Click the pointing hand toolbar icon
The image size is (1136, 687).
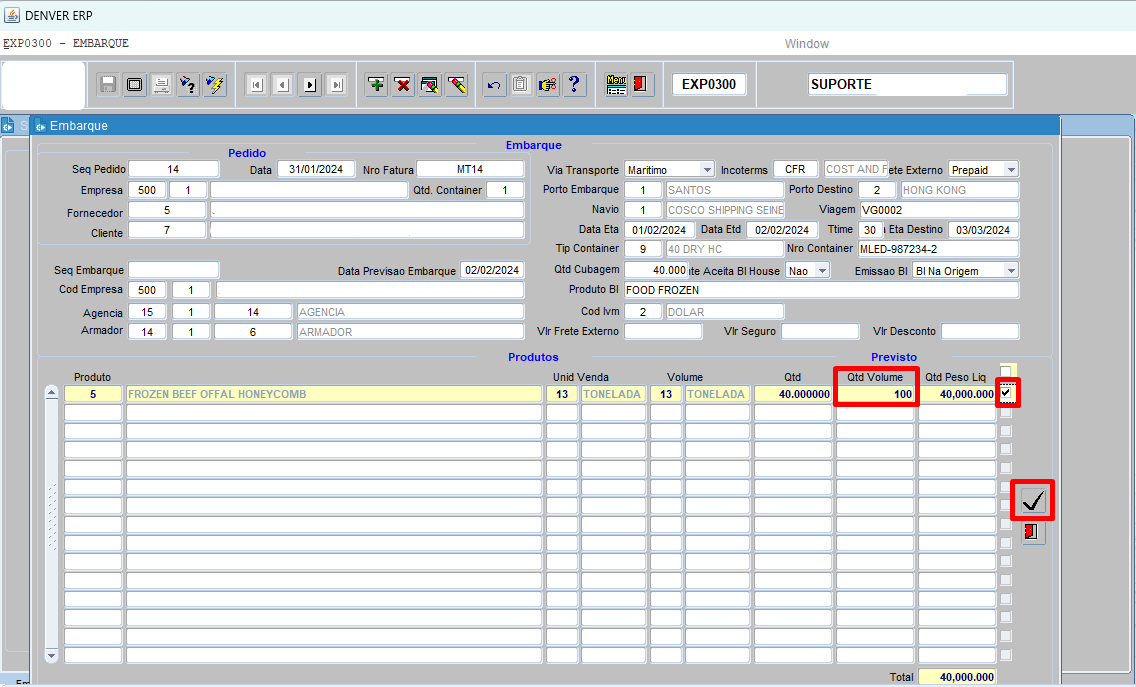click(548, 85)
